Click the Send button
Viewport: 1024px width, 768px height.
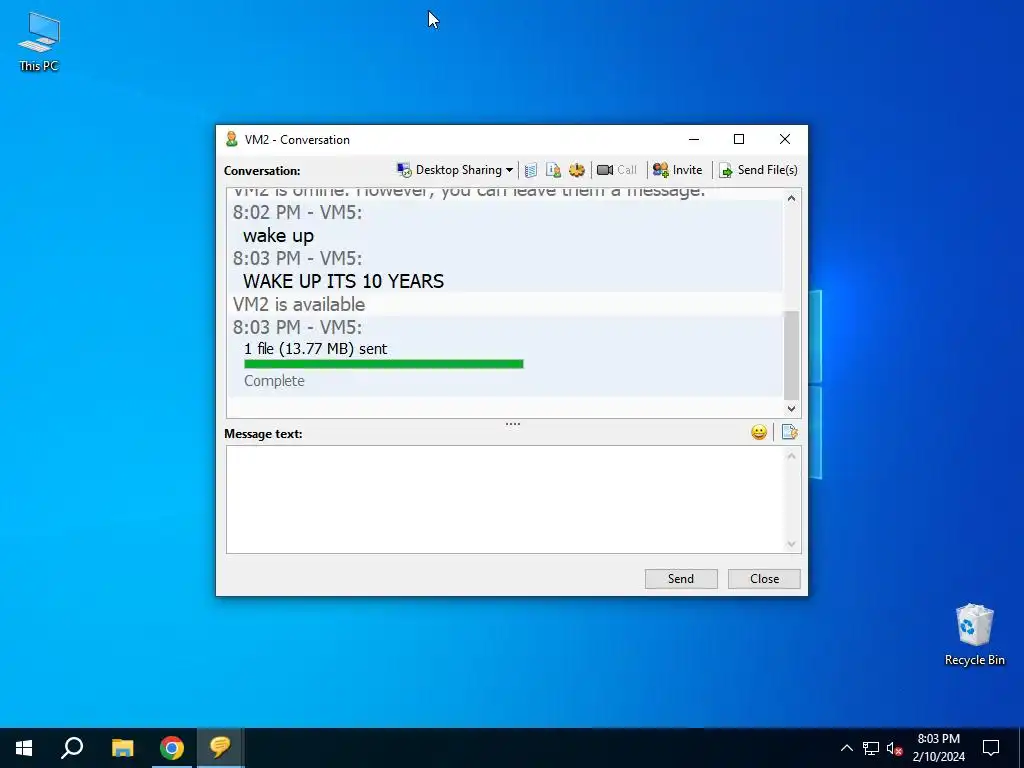point(680,579)
